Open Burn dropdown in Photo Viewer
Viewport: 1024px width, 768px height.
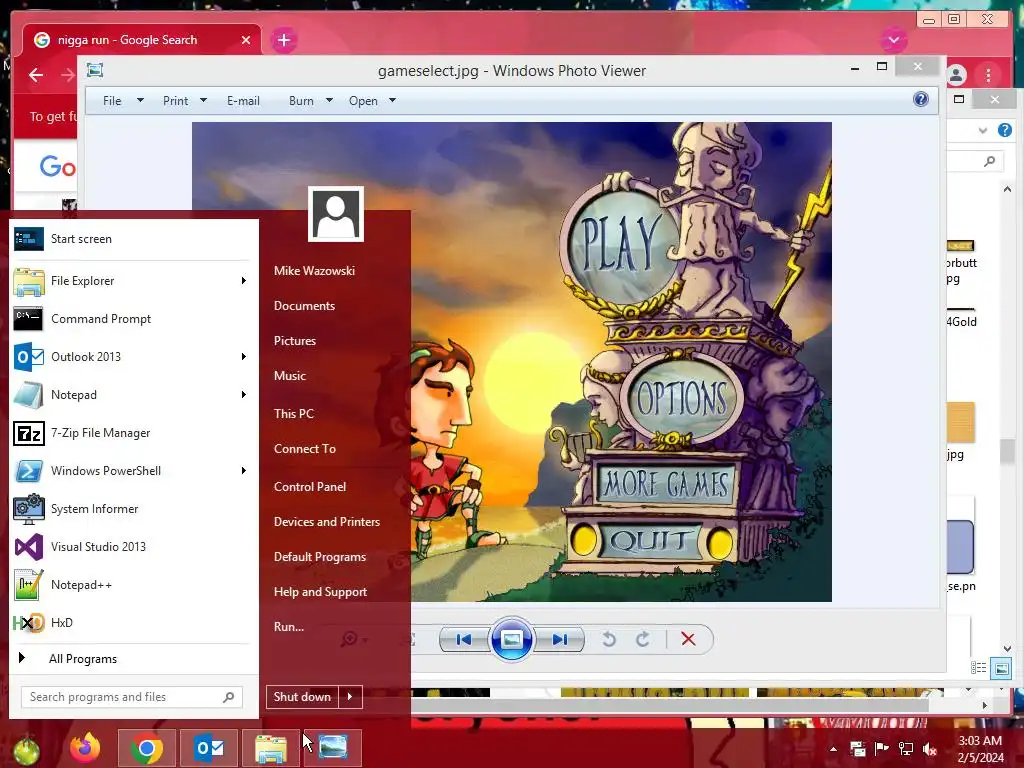311,101
